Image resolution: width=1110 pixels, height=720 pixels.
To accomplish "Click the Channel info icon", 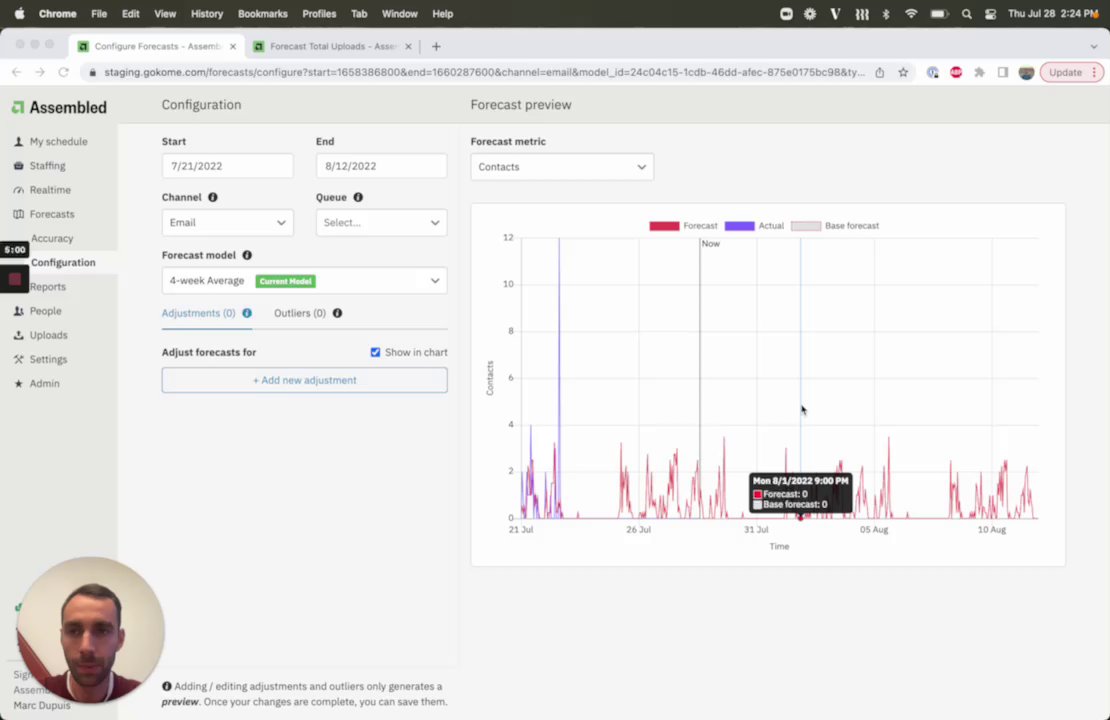I will 212,198.
